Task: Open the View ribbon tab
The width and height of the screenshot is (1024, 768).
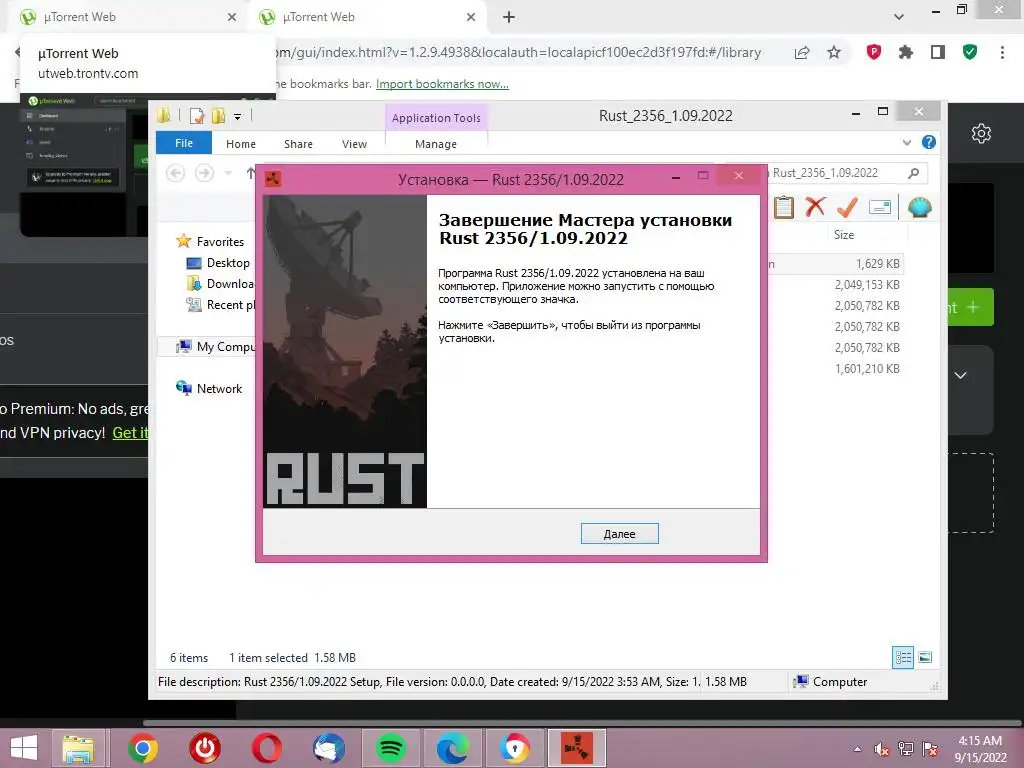Action: click(x=355, y=144)
